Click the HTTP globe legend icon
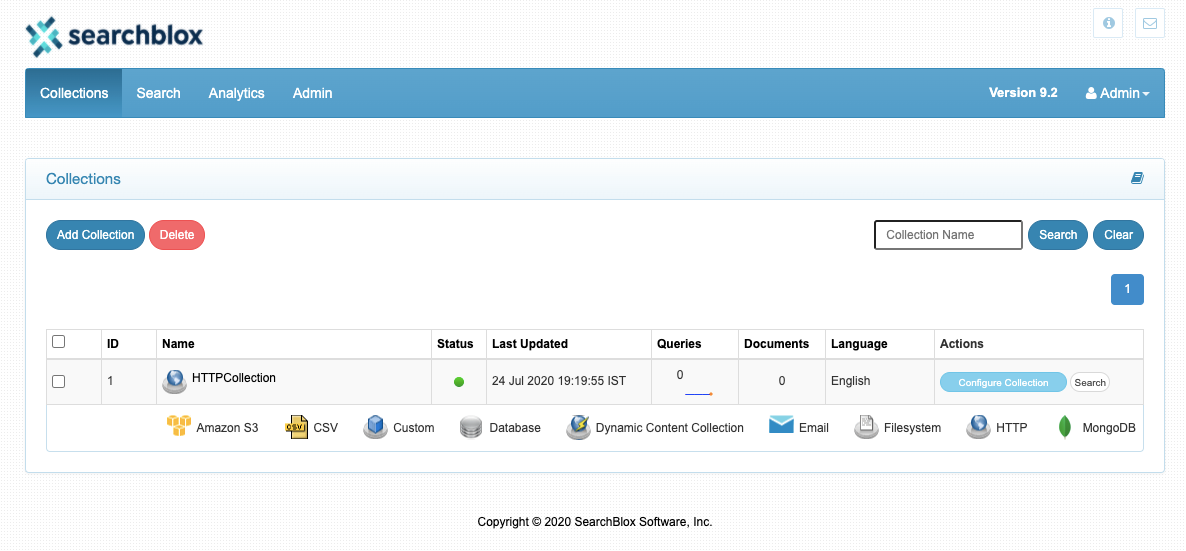 [978, 427]
